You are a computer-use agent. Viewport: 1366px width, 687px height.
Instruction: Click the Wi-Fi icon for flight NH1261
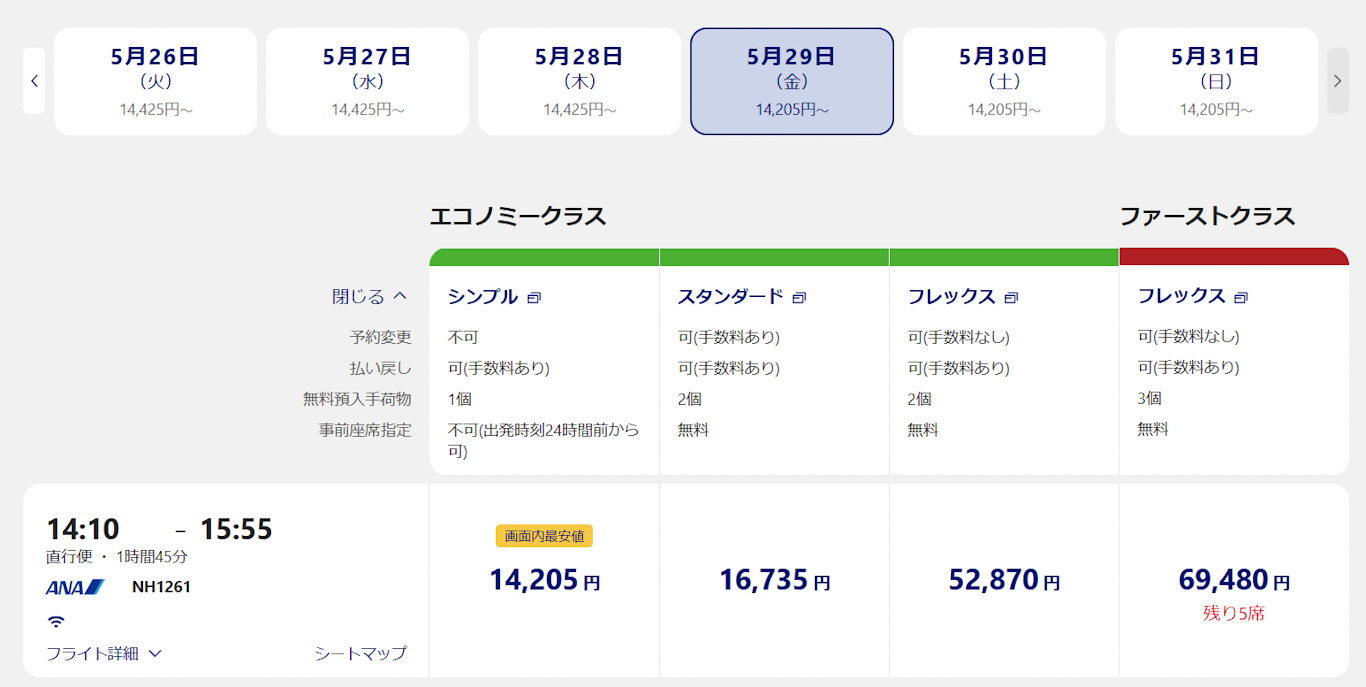pyautogui.click(x=56, y=621)
